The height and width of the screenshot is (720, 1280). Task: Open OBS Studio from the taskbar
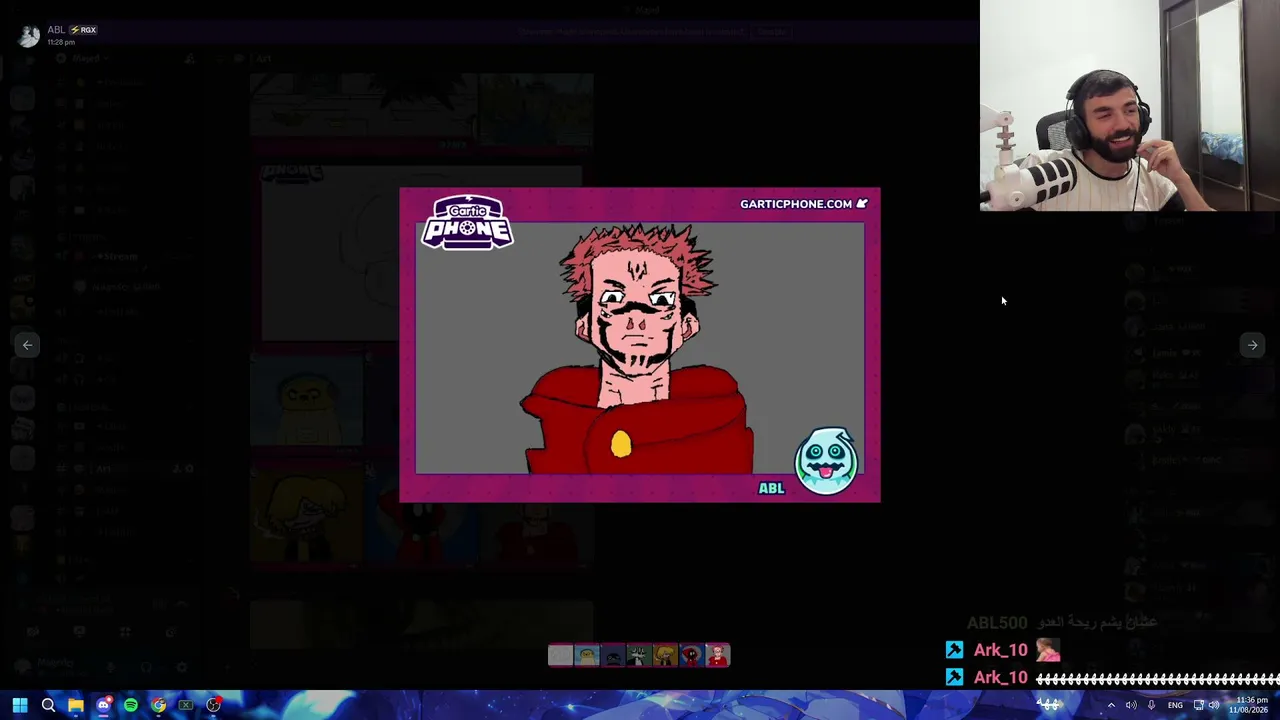[x=213, y=705]
